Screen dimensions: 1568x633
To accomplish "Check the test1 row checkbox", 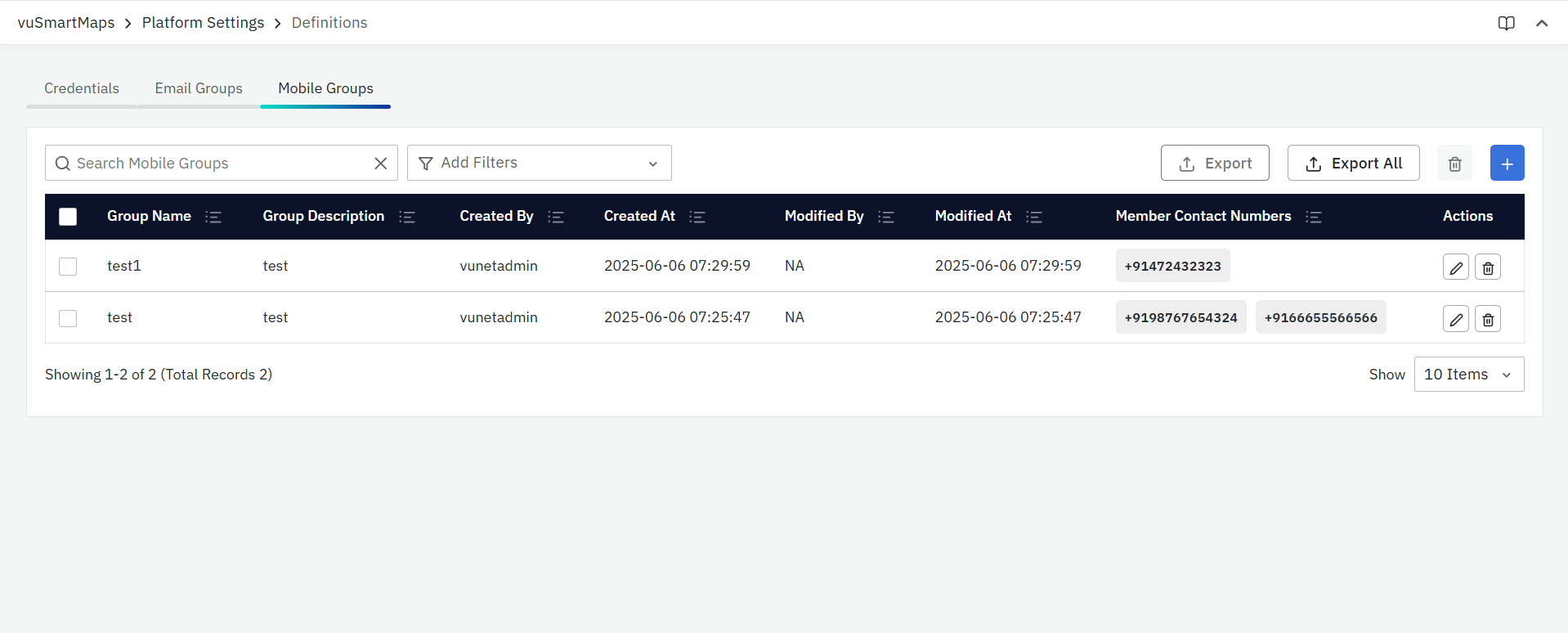I will coord(68,267).
